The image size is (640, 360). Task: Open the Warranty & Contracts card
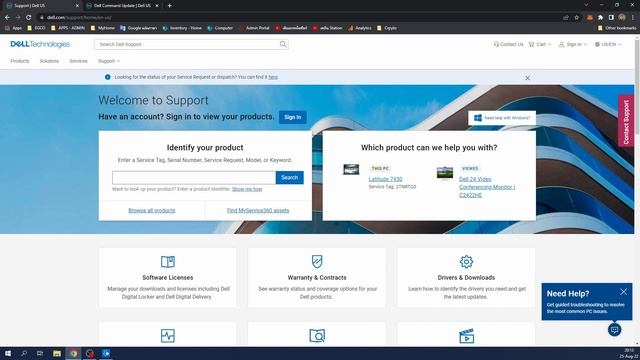[x=317, y=278]
